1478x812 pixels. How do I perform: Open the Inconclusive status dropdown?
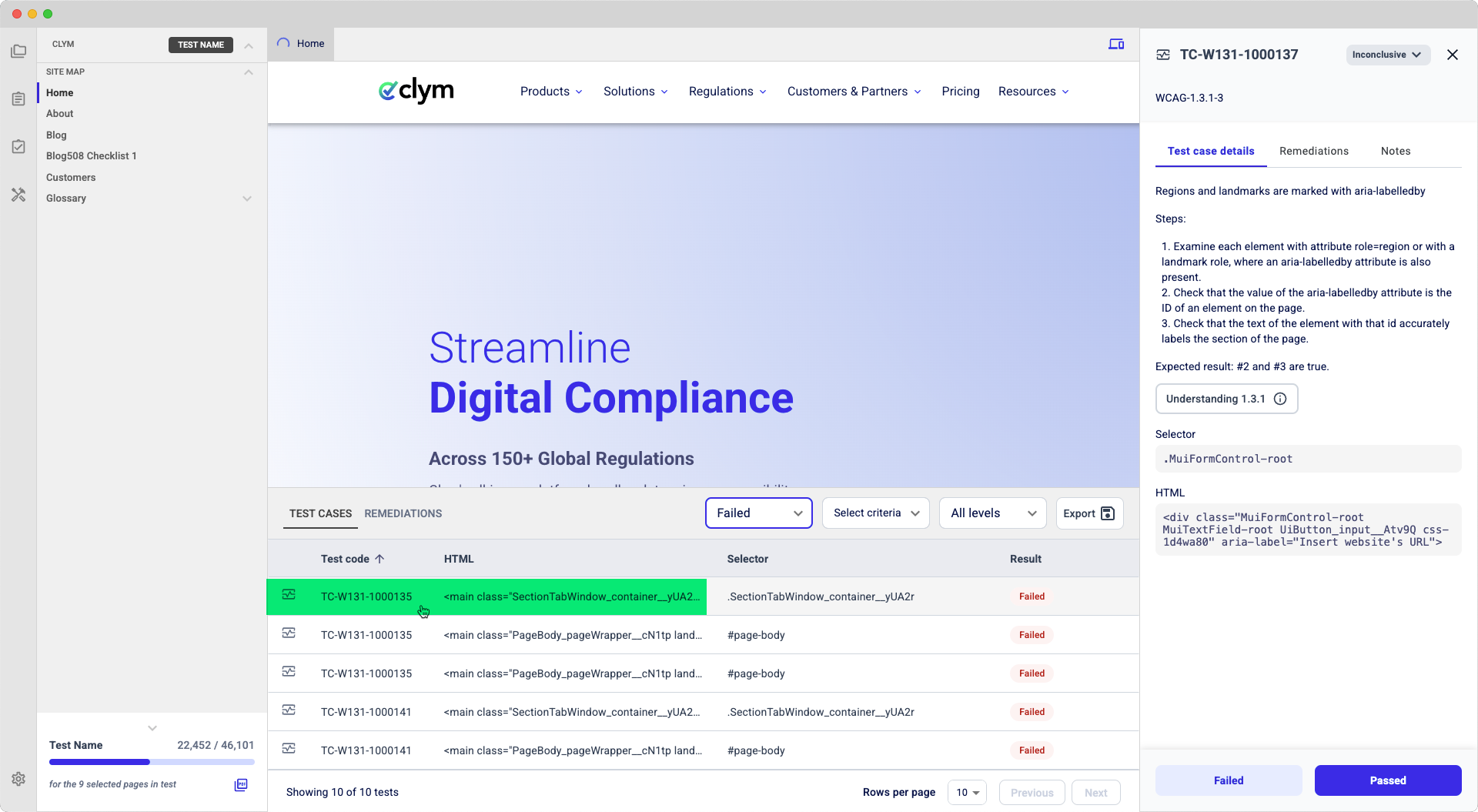(x=1388, y=55)
